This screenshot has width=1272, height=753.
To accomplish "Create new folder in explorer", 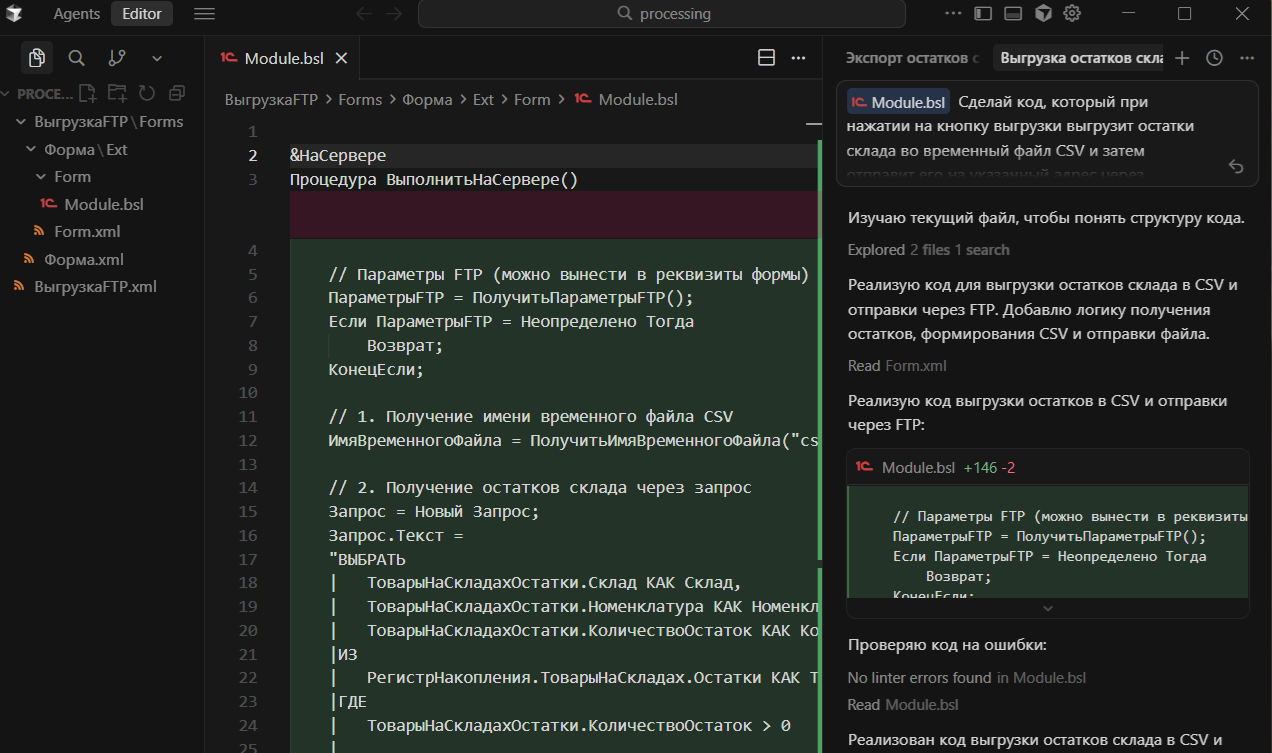I will (x=118, y=93).
